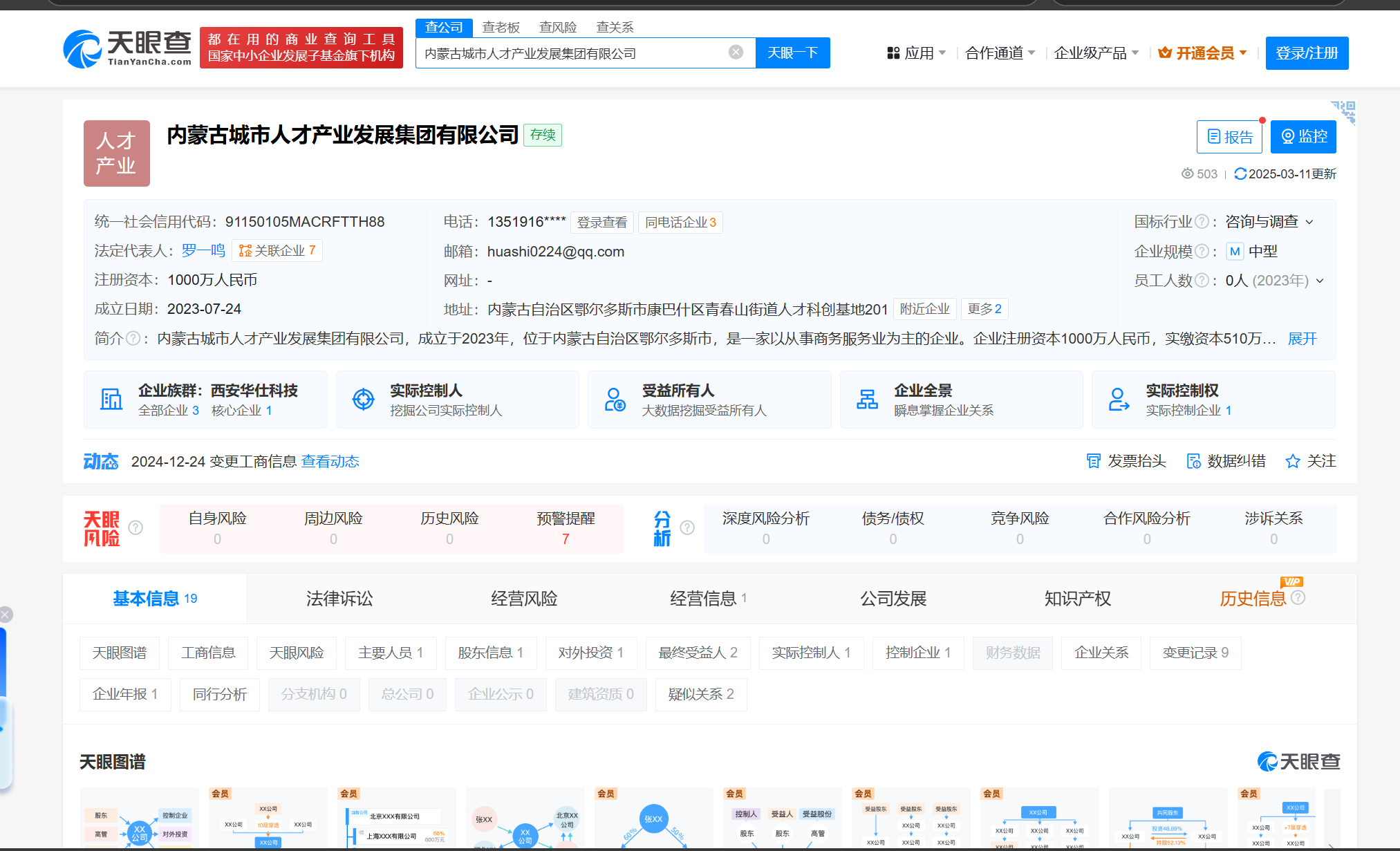
Task: Open the 公司发展 tab
Action: click(893, 599)
